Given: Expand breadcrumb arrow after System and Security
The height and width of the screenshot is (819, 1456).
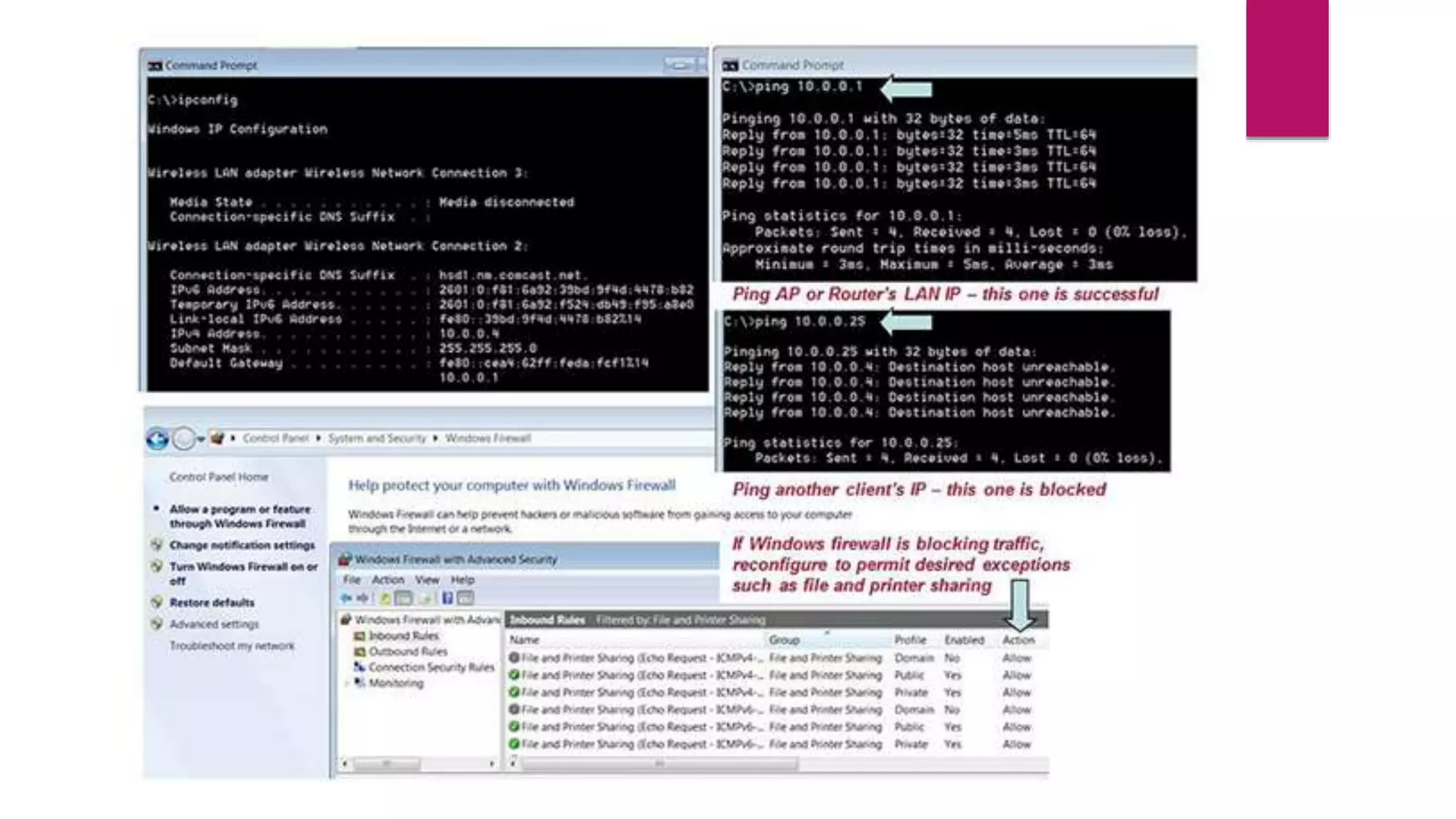Looking at the screenshot, I should (x=435, y=438).
